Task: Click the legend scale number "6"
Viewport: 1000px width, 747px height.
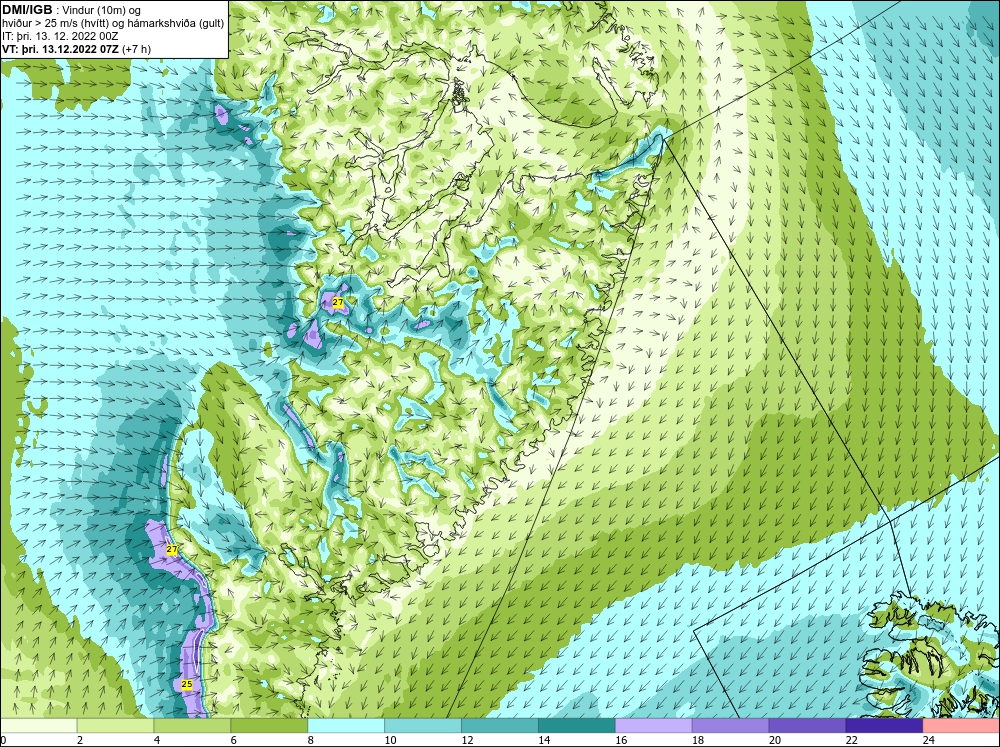Action: coord(233,740)
